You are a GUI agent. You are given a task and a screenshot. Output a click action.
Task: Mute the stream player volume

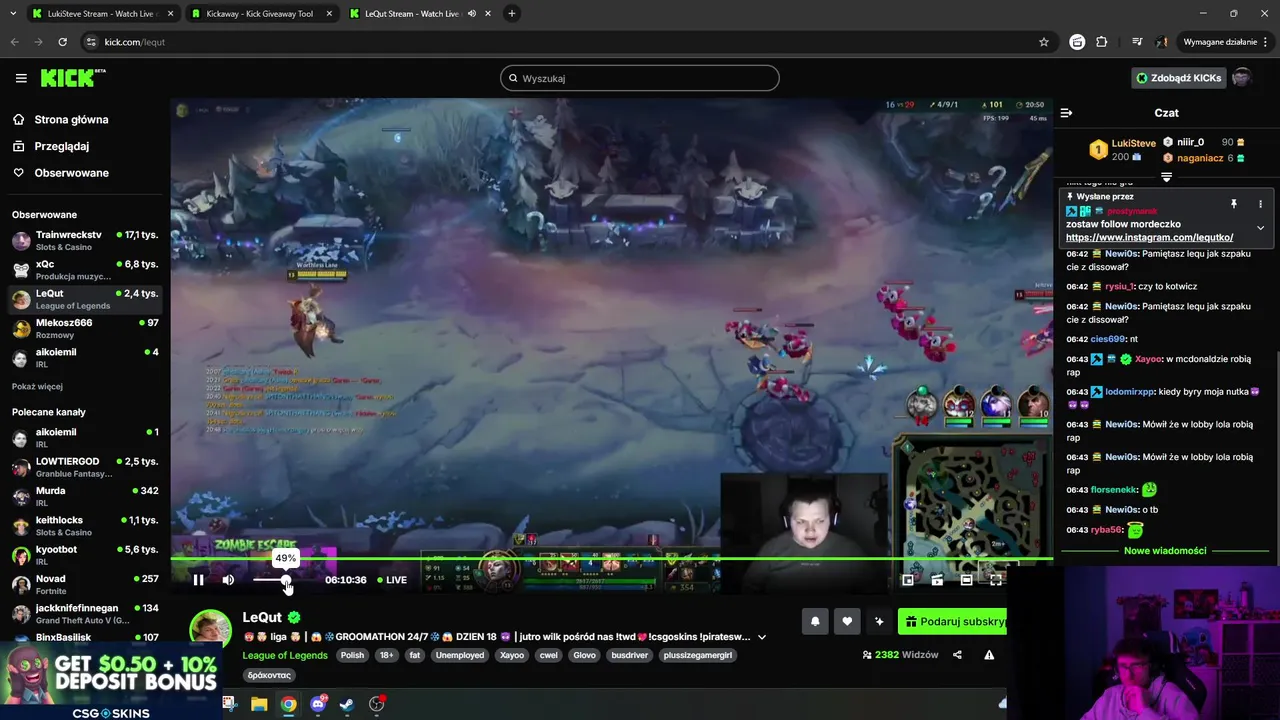(x=228, y=580)
